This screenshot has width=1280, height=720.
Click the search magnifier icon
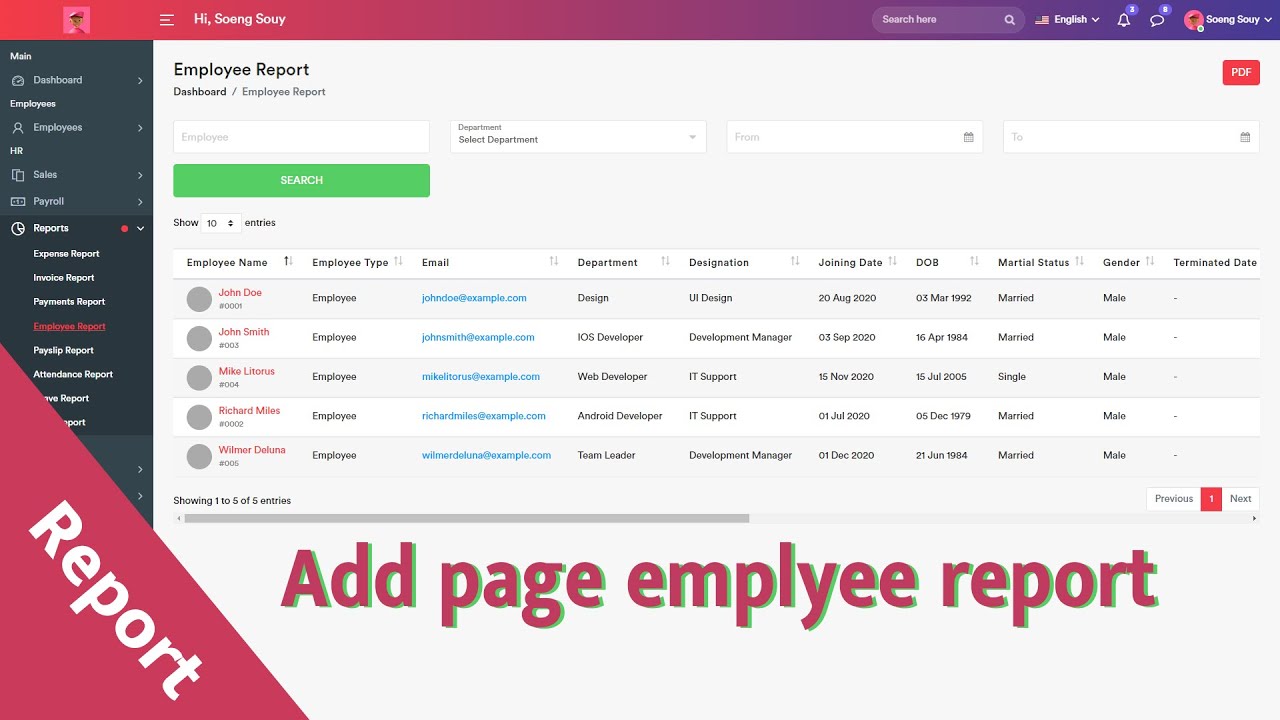(1009, 20)
